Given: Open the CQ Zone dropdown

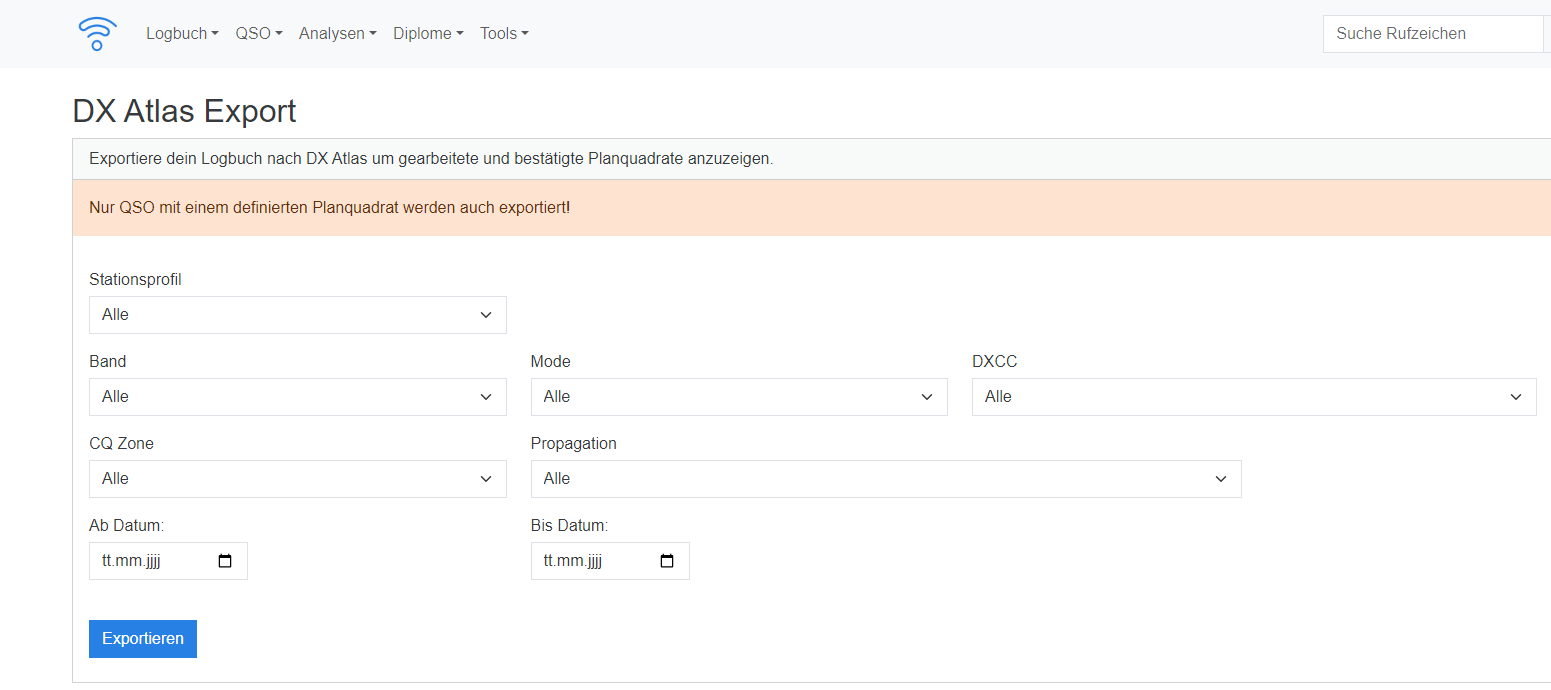Looking at the screenshot, I should click(297, 479).
